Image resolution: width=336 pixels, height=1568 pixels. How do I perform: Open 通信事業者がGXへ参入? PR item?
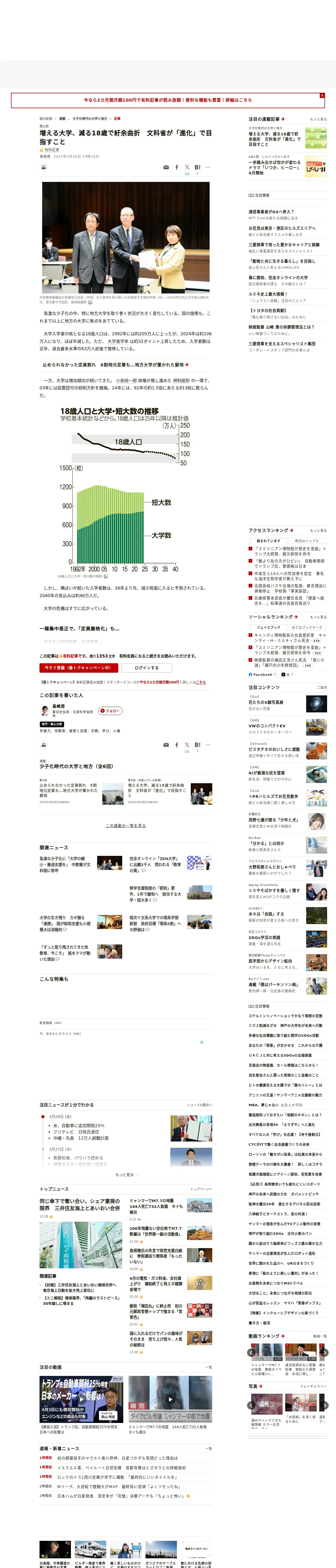(271, 212)
